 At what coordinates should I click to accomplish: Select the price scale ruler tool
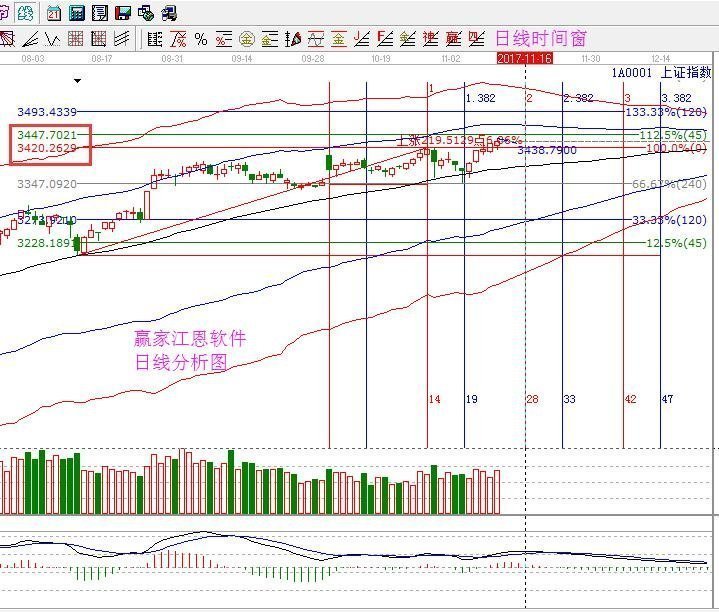click(x=155, y=39)
